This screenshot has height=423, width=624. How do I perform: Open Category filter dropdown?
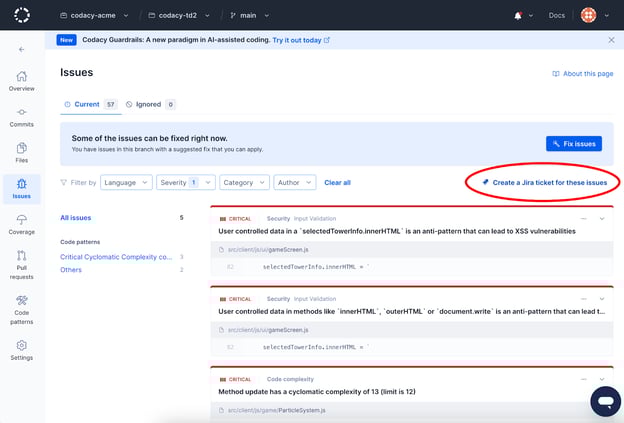tap(244, 183)
